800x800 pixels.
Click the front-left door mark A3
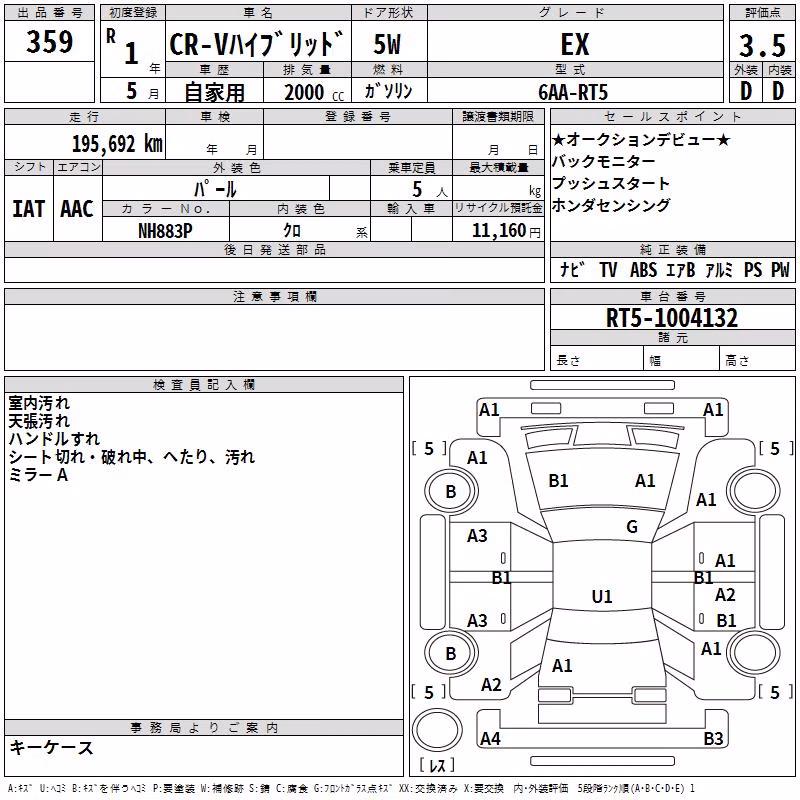tap(477, 535)
